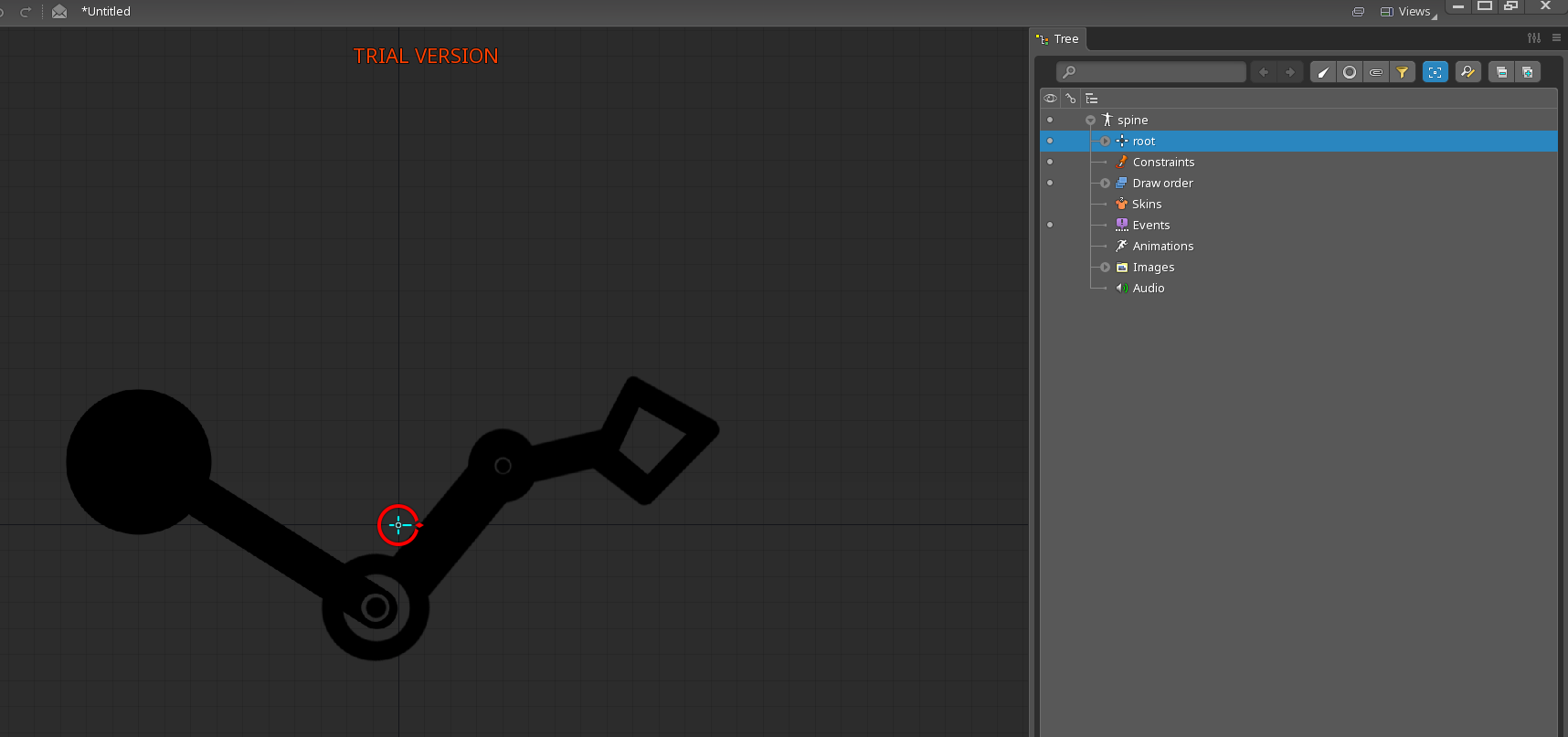Expand the Draw order node
This screenshot has height=737, width=1568.
coord(1106,184)
